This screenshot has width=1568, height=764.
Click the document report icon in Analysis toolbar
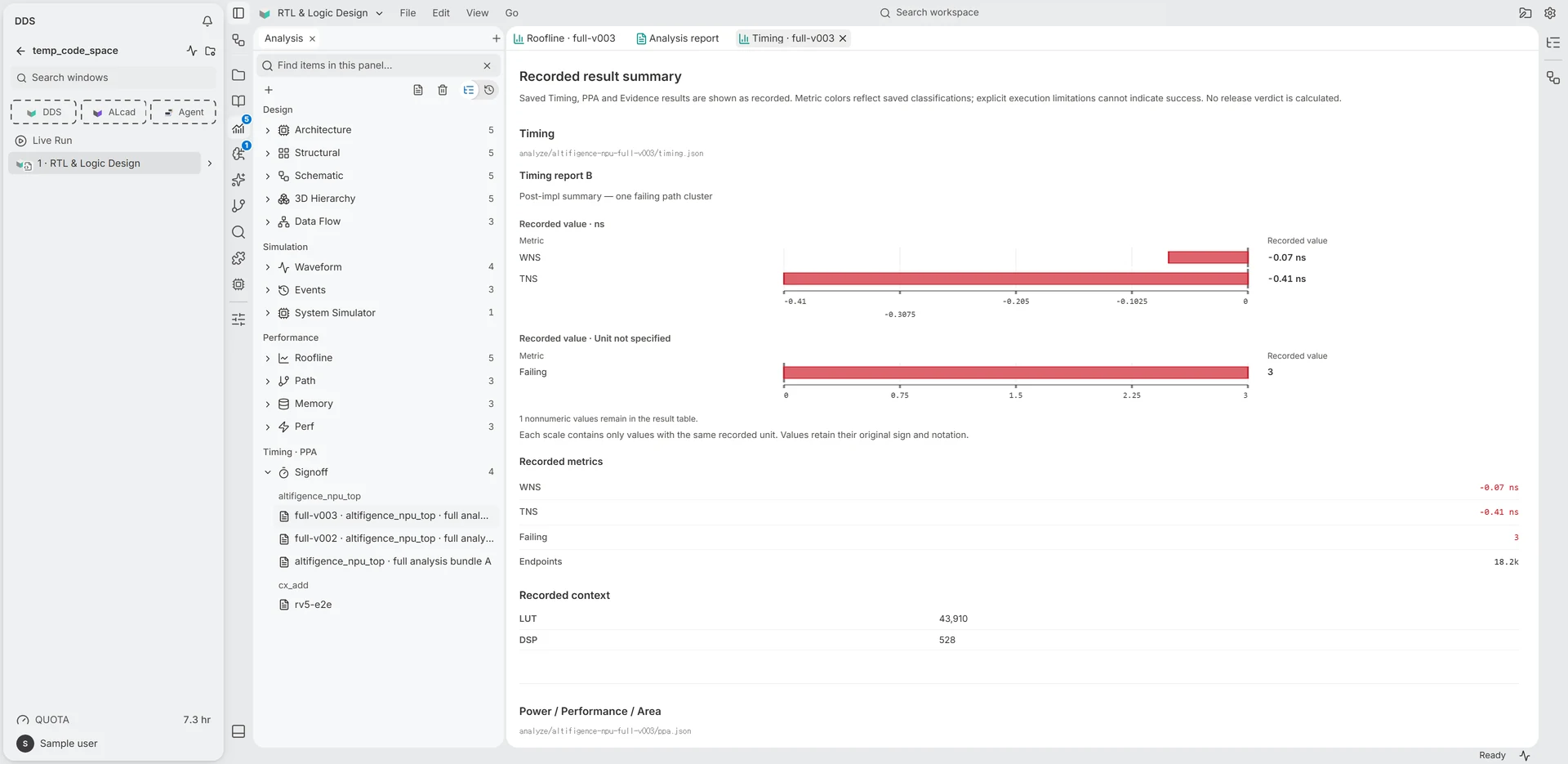(x=418, y=90)
